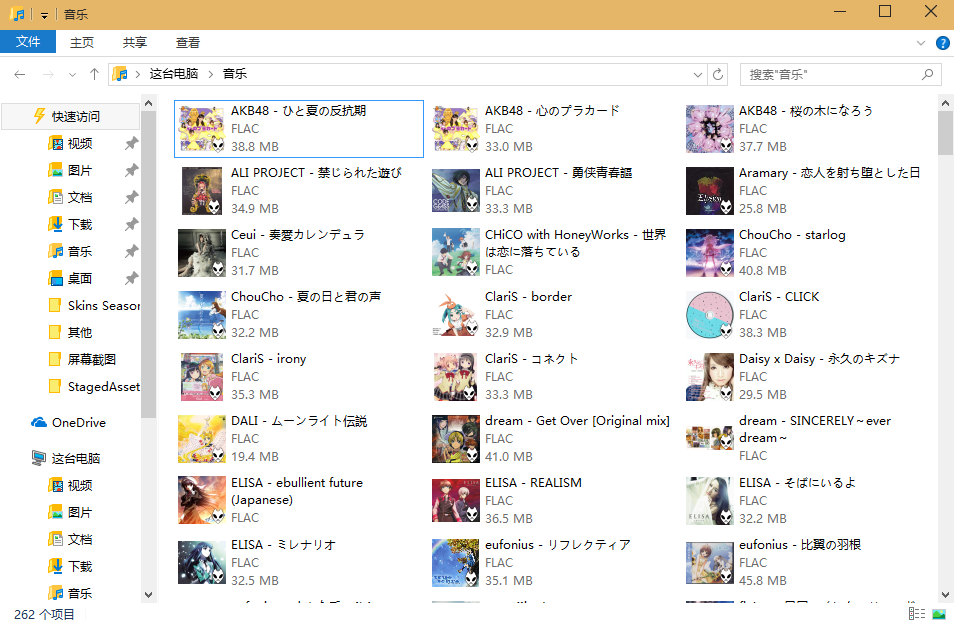Open the Quick Access Toolbar customize dropdown
This screenshot has width=954, height=626.
[45, 14]
